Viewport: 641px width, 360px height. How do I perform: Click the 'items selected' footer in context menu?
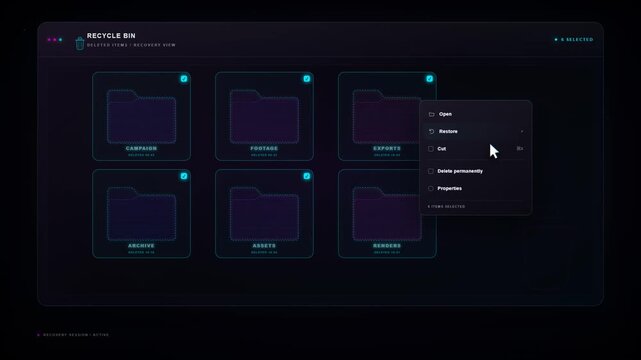click(446, 206)
